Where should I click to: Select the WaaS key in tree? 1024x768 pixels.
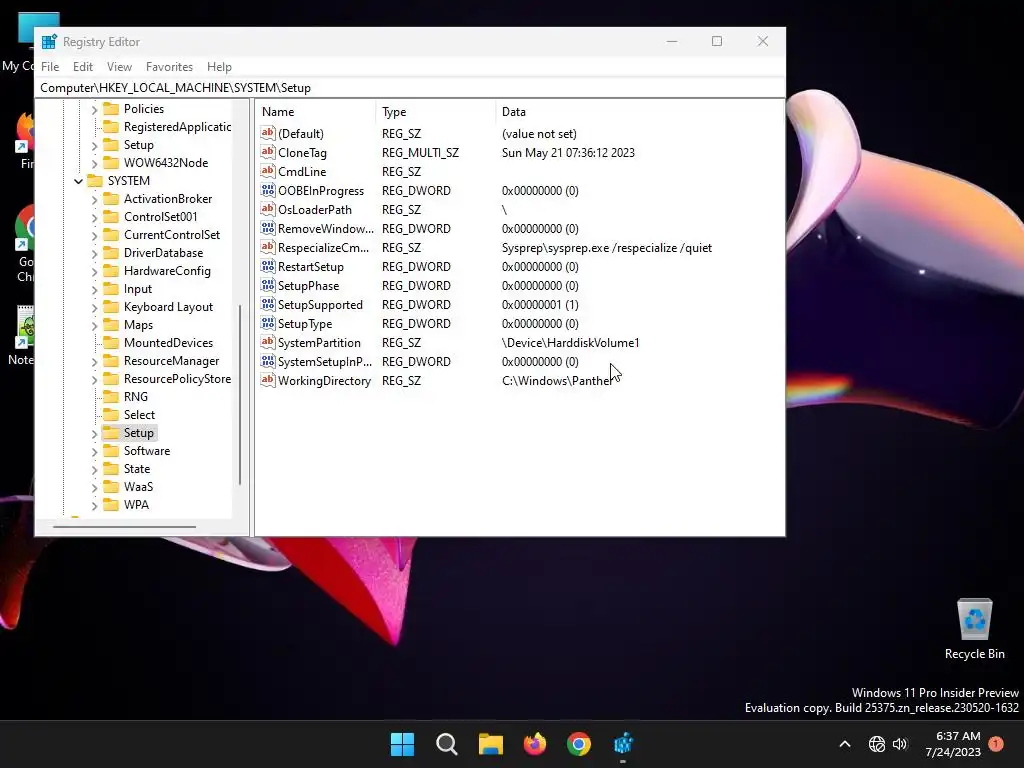138,487
